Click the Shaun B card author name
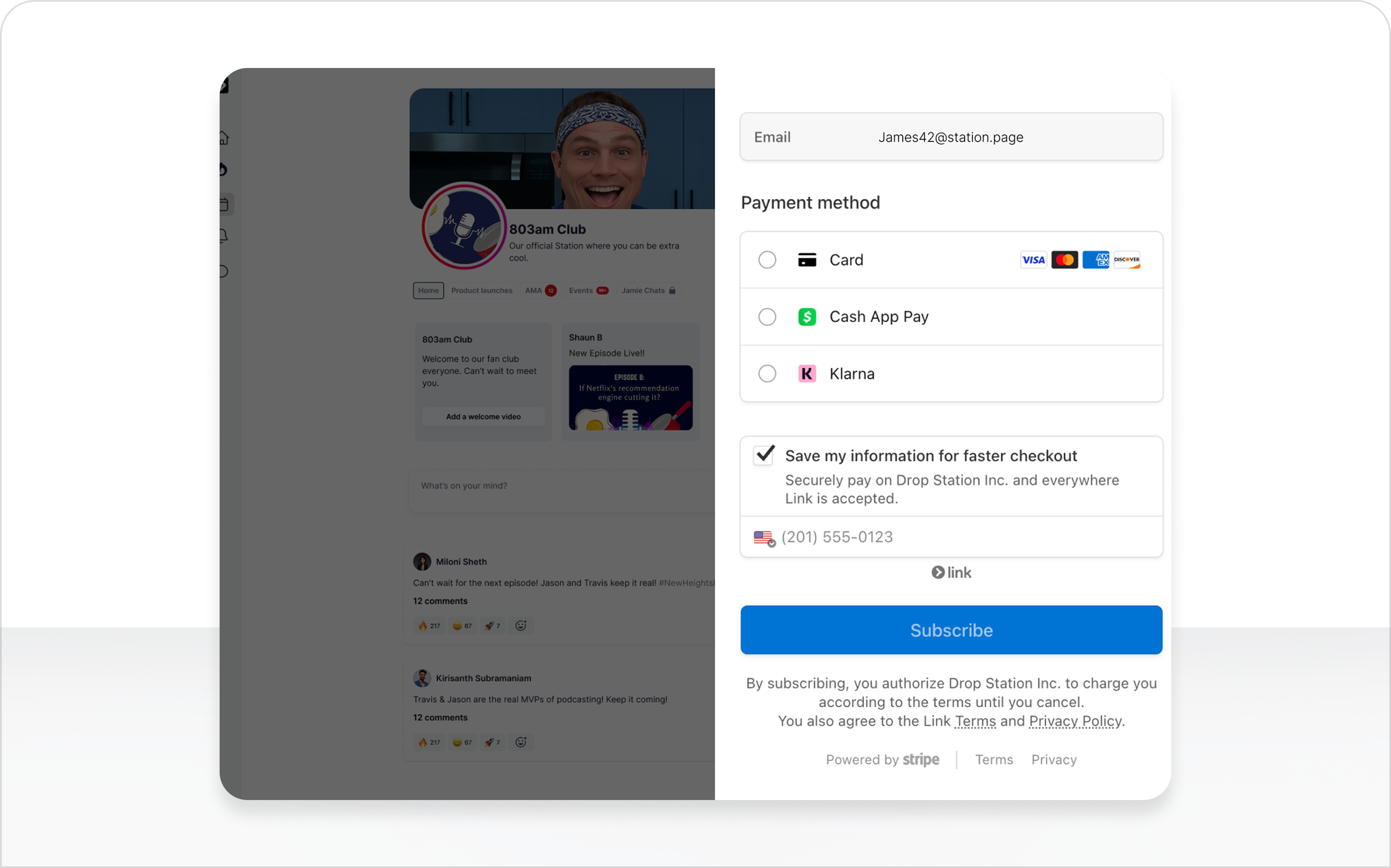Screen dimensions: 1391x868 586,338
